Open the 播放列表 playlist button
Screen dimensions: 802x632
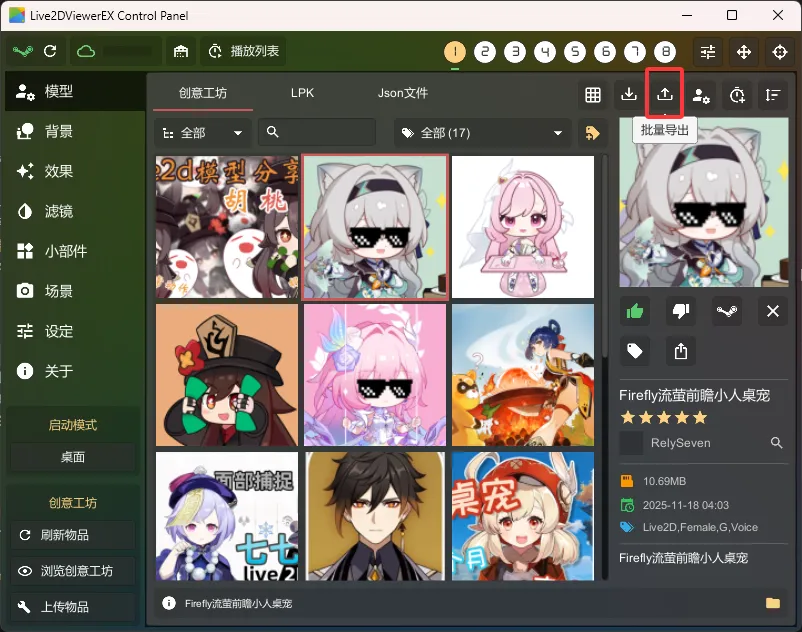point(243,51)
